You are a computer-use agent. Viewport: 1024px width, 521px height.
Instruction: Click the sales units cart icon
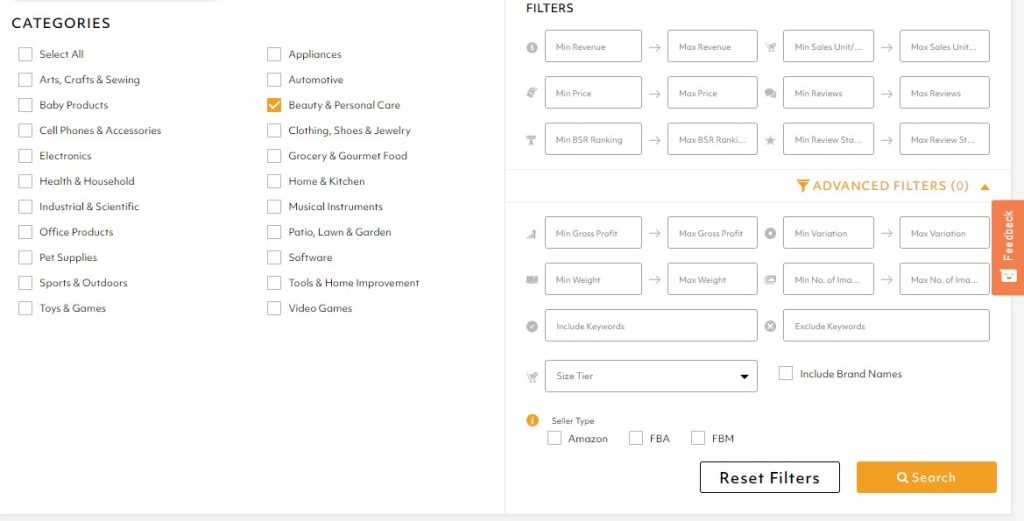(x=770, y=47)
